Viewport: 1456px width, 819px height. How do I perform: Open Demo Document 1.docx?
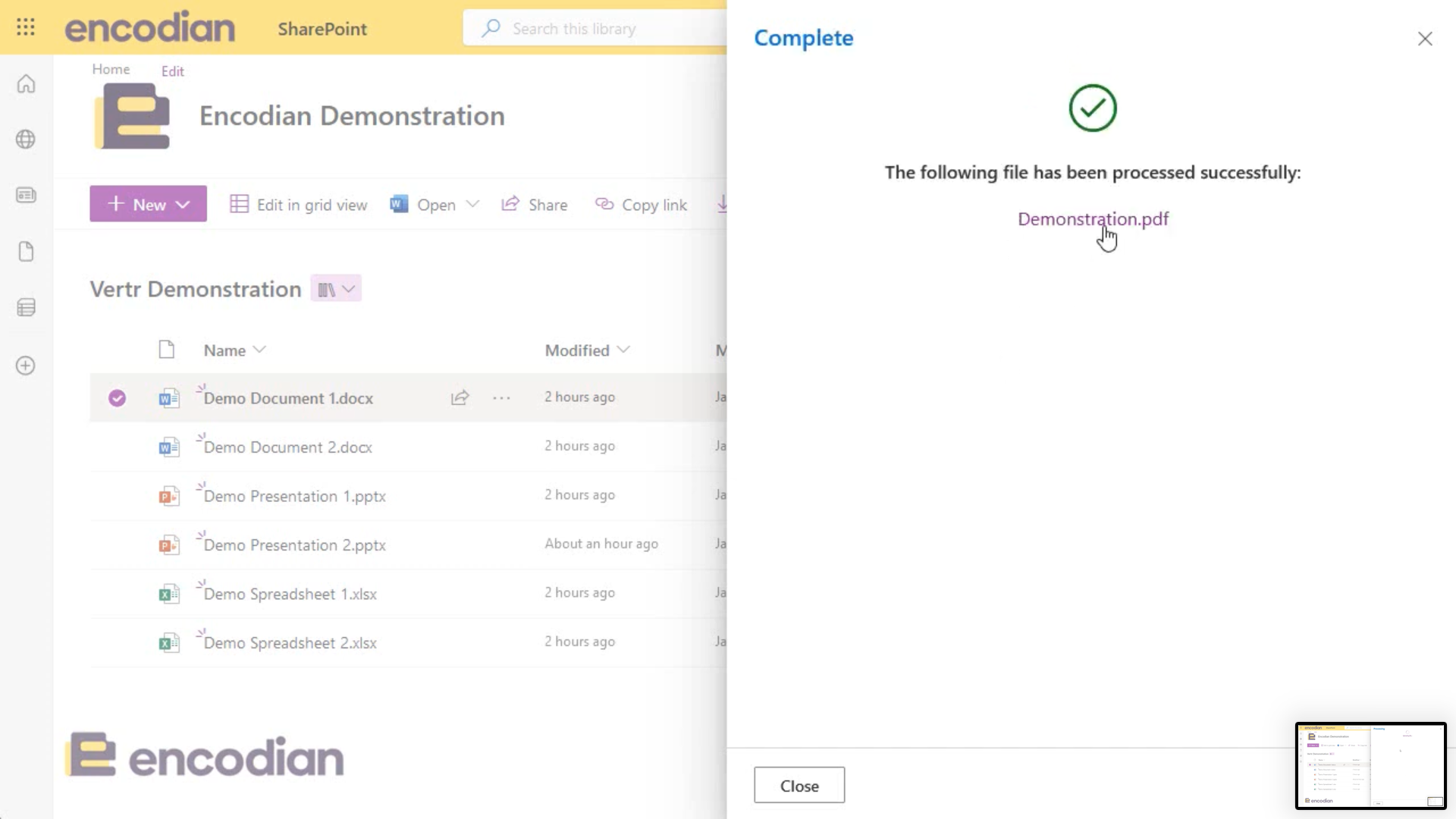[x=288, y=399]
